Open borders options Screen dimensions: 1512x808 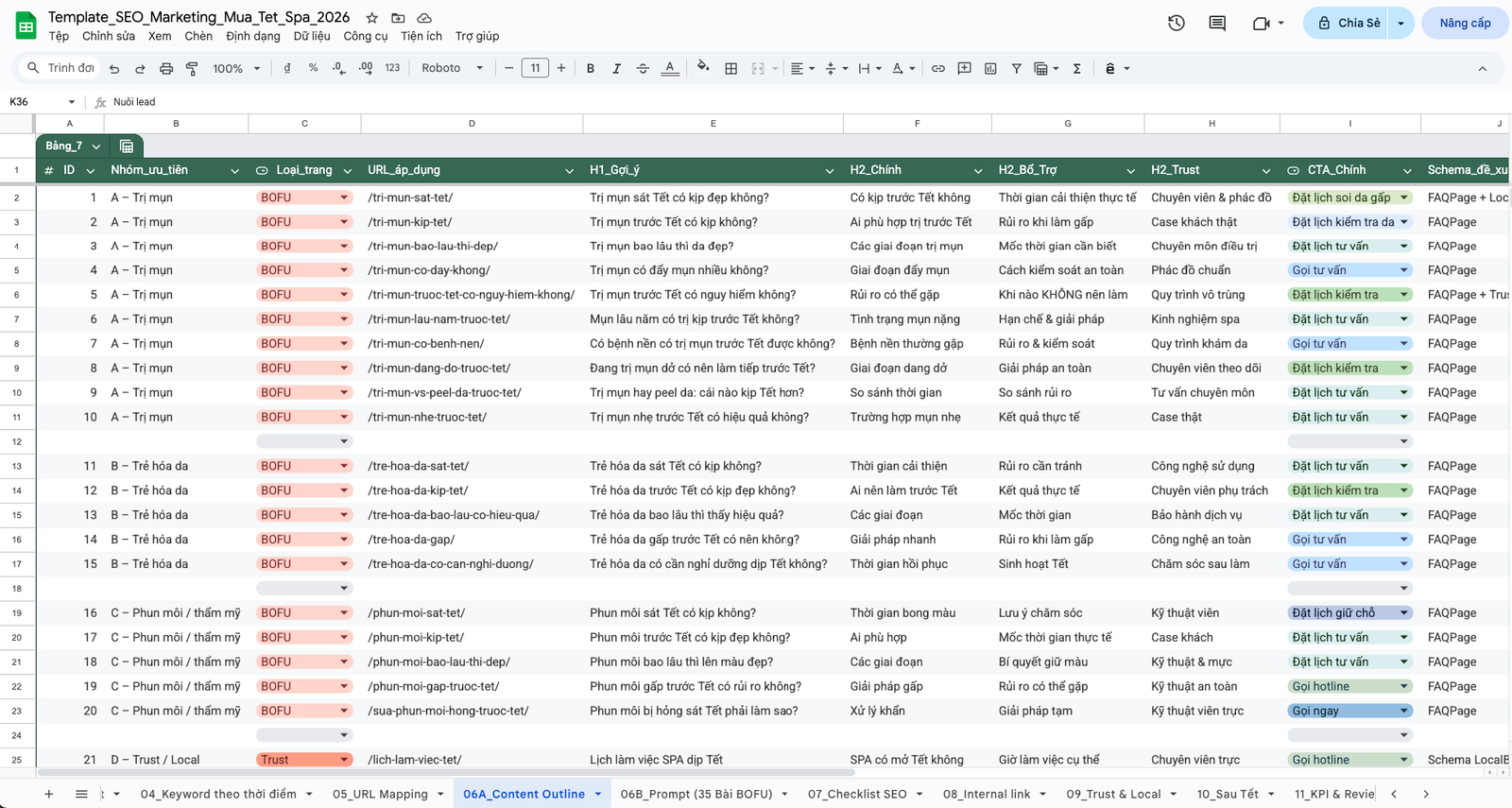click(x=730, y=68)
